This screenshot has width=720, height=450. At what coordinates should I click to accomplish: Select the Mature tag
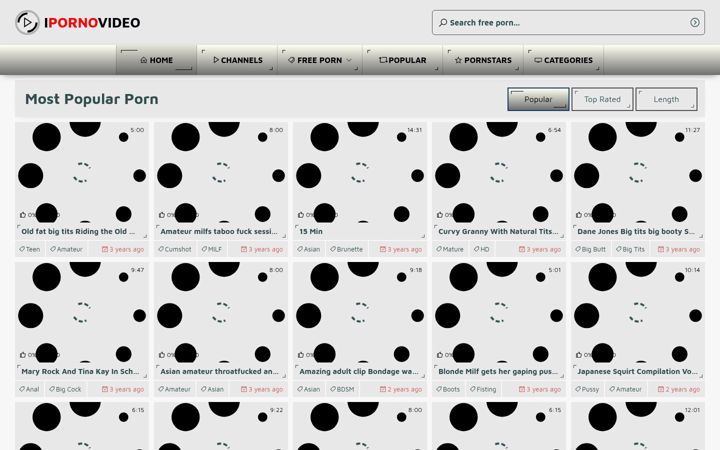click(x=450, y=249)
